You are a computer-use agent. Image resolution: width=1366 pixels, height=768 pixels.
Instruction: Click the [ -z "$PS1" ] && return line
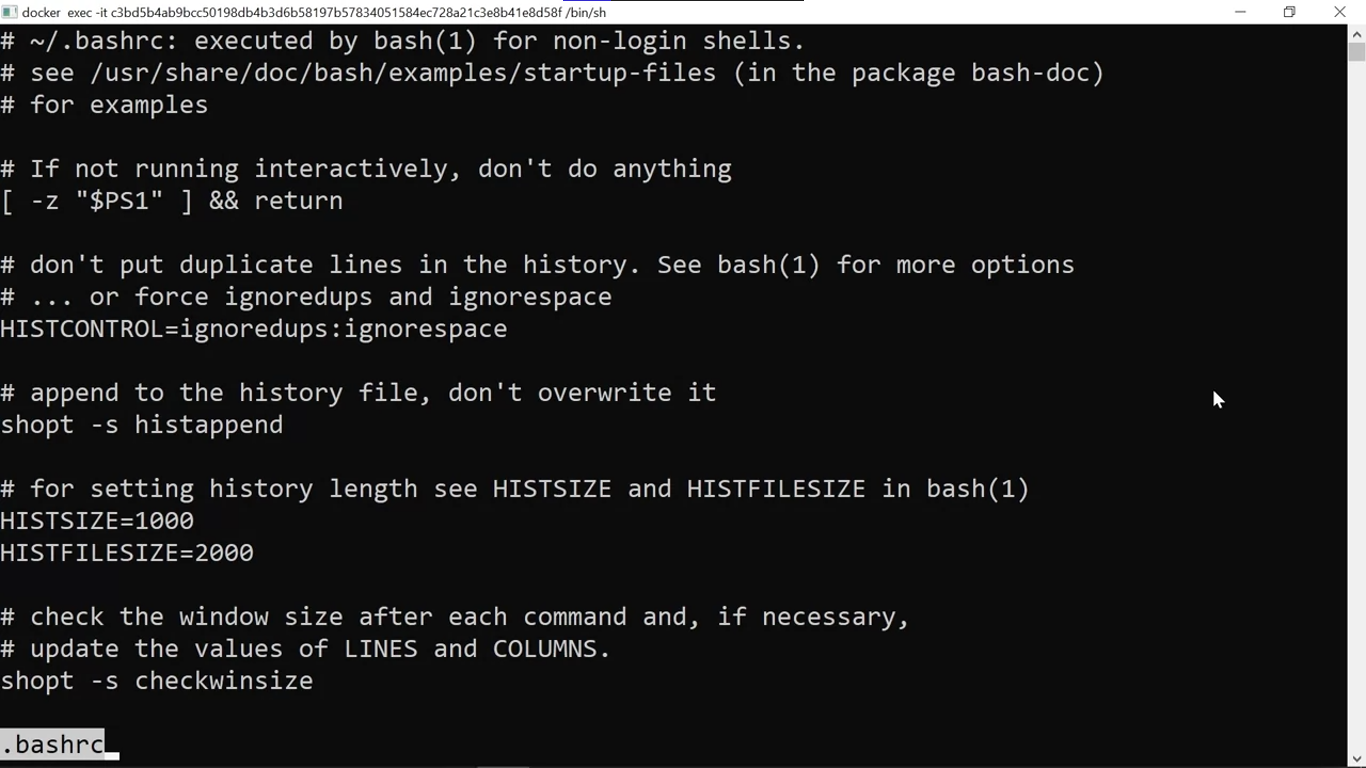(x=172, y=201)
